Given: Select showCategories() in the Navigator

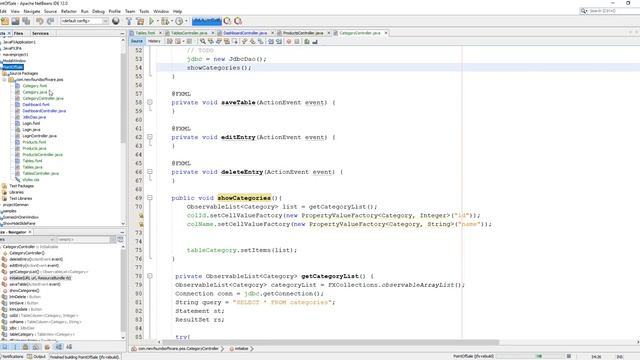Looking at the screenshot, I should (x=24, y=291).
